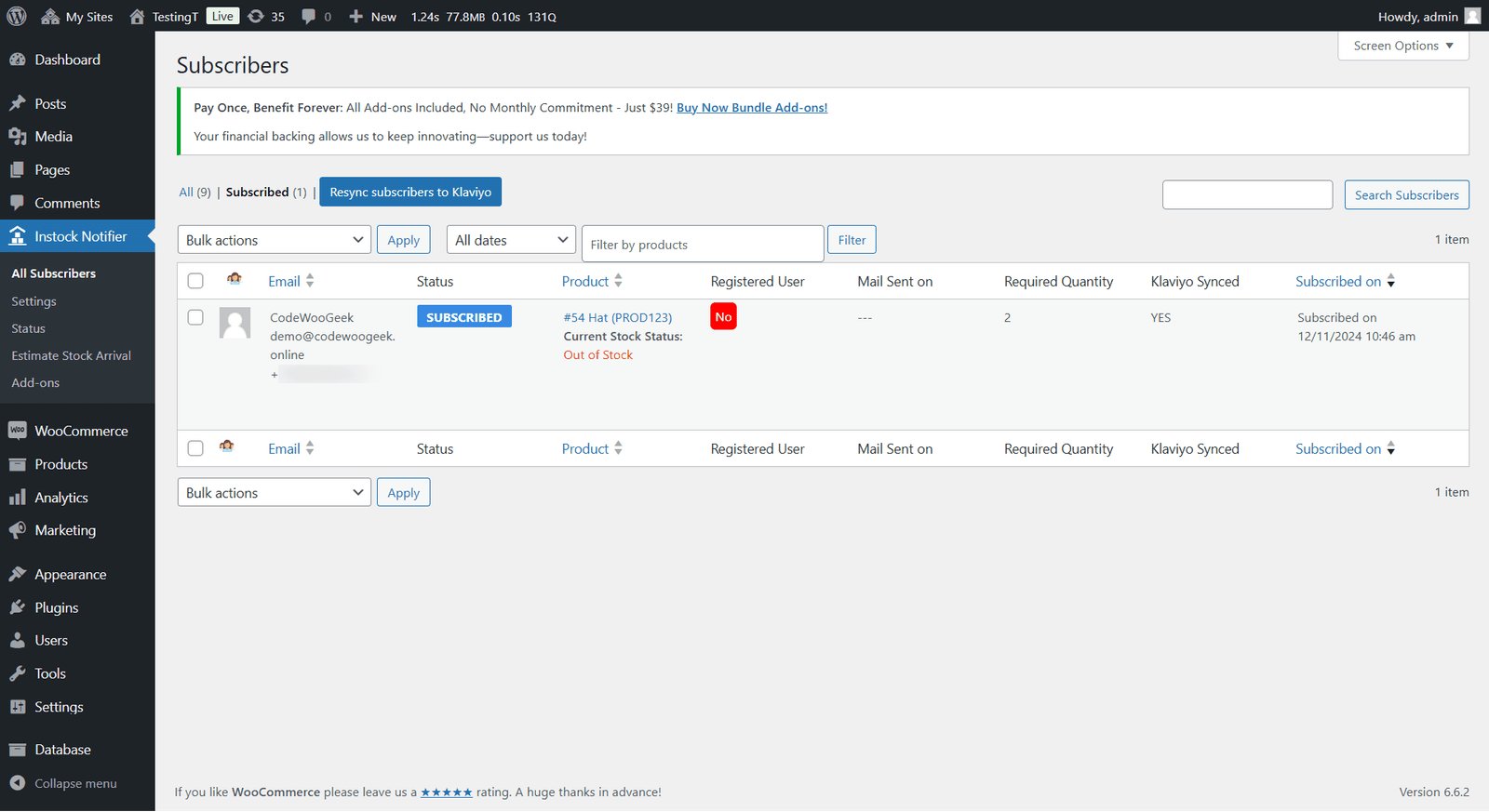The height and width of the screenshot is (812, 1489).
Task: Open the top Bulk actions dropdown
Action: (274, 240)
